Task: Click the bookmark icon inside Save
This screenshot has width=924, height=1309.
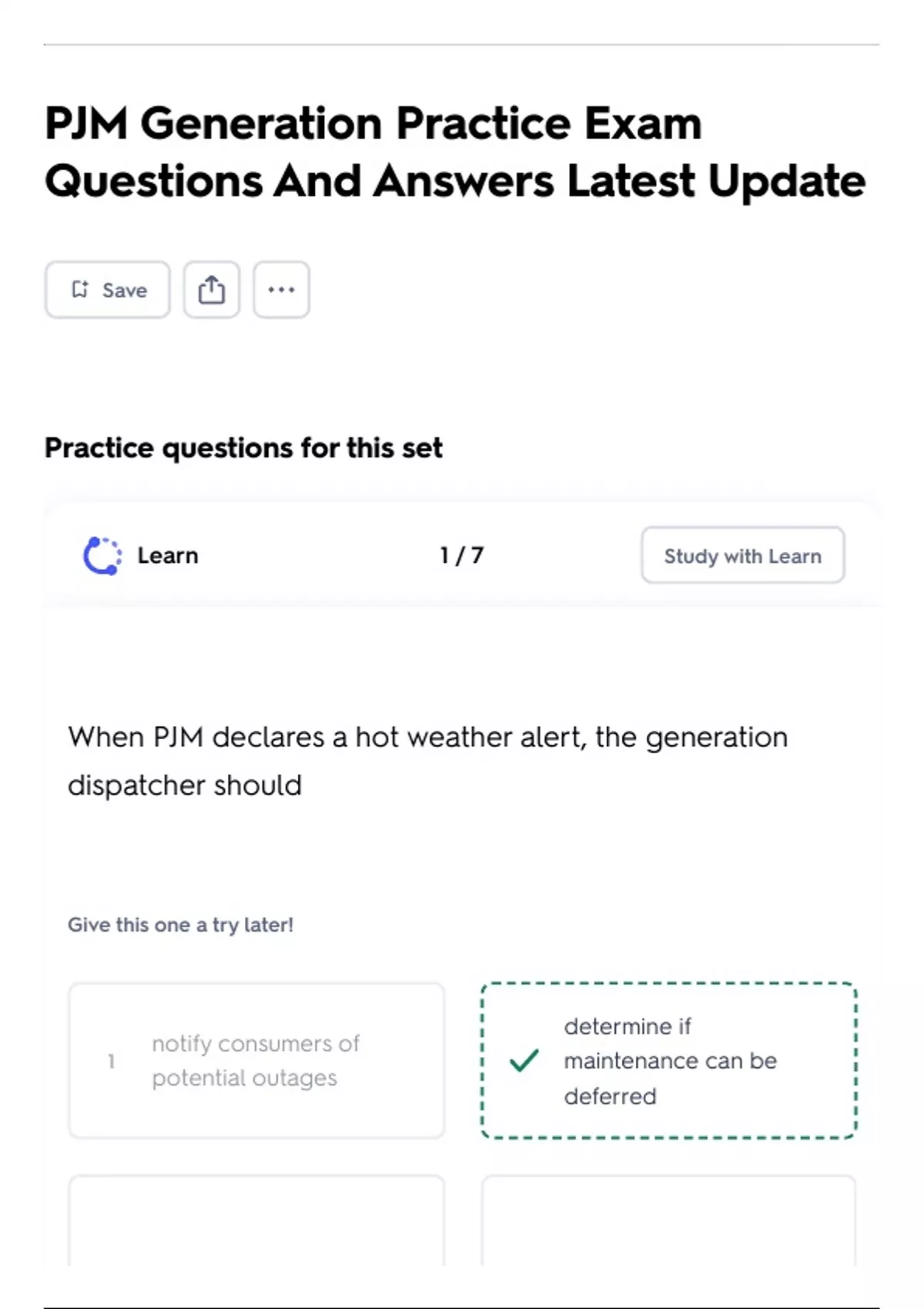Action: pos(80,290)
